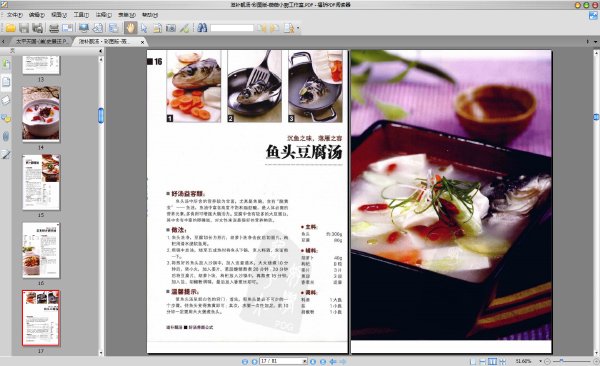600x366 pixels.
Task: Open the page thumbnails sidebar panel icon
Action: pyautogui.click(x=6, y=82)
